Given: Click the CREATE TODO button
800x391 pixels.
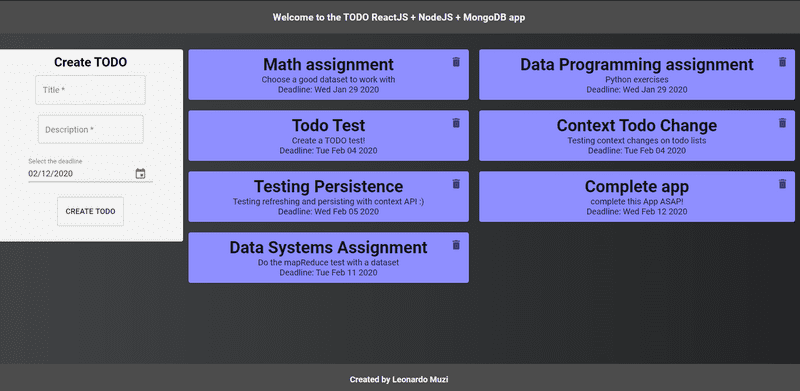Looking at the screenshot, I should click(x=90, y=211).
